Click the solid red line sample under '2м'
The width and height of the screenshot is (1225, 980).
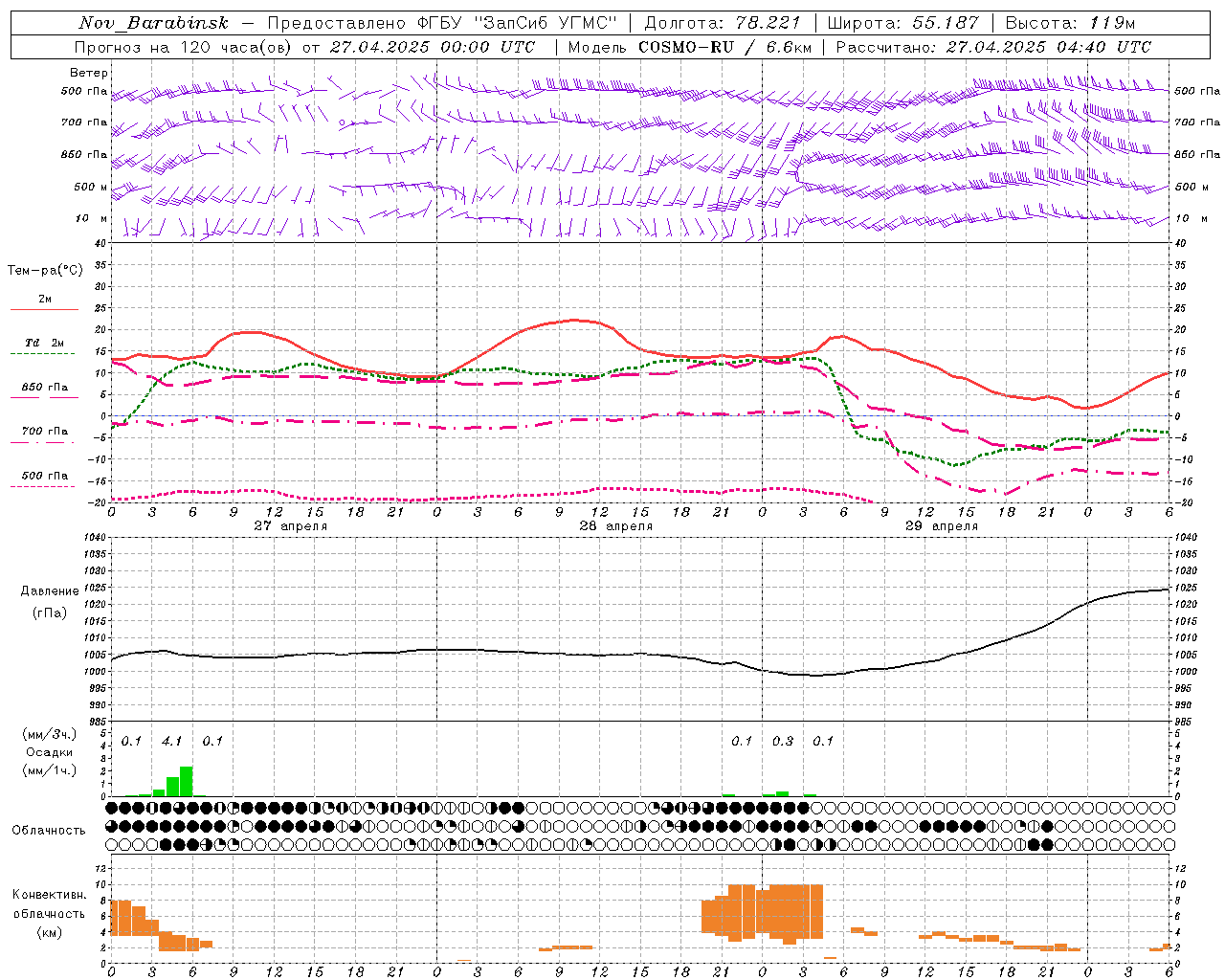[44, 309]
